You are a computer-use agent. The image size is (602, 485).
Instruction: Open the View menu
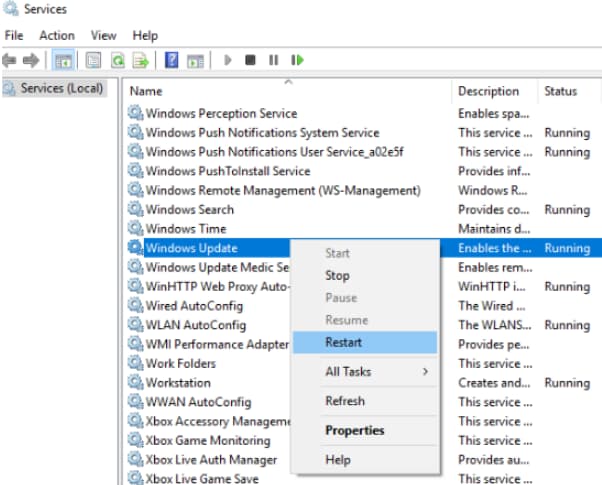click(x=104, y=35)
